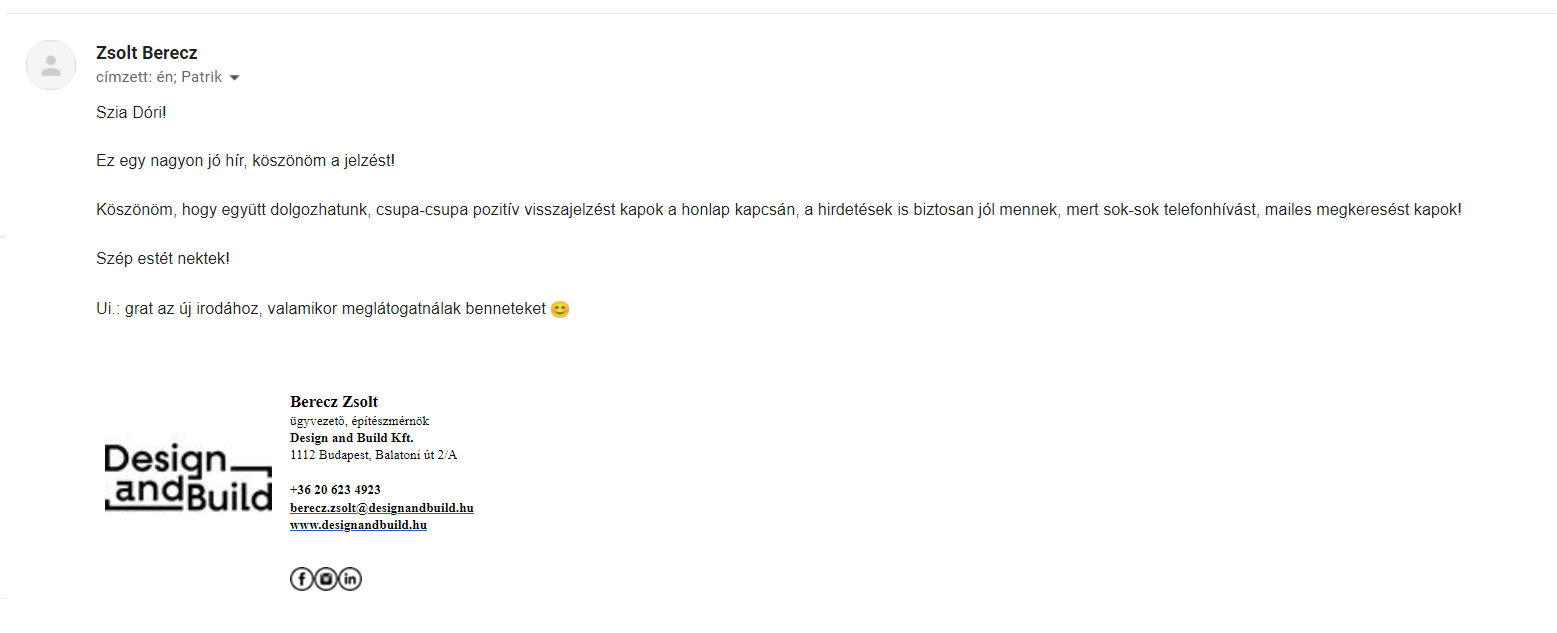Open the Facebook icon in the signature
Viewport: 1557px width, 633px height.
(301, 579)
